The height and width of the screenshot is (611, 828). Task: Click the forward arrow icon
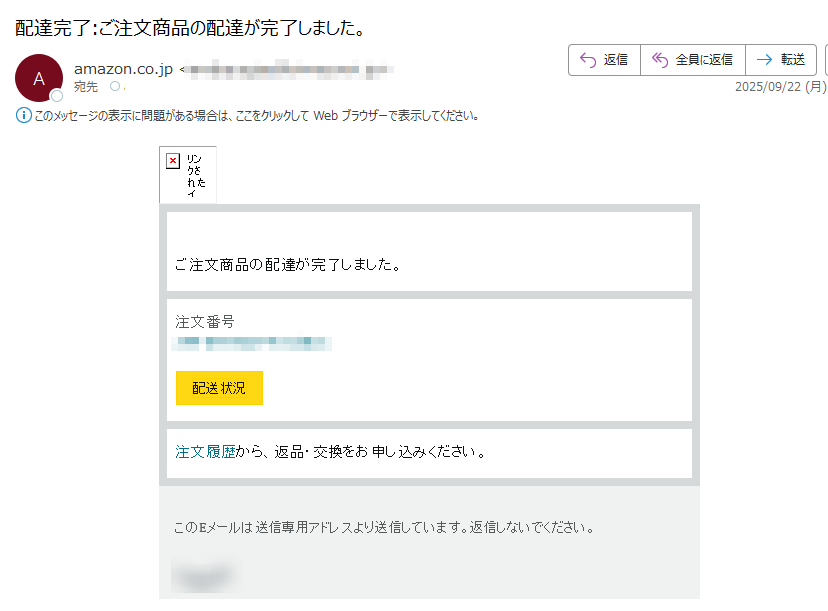(x=765, y=60)
